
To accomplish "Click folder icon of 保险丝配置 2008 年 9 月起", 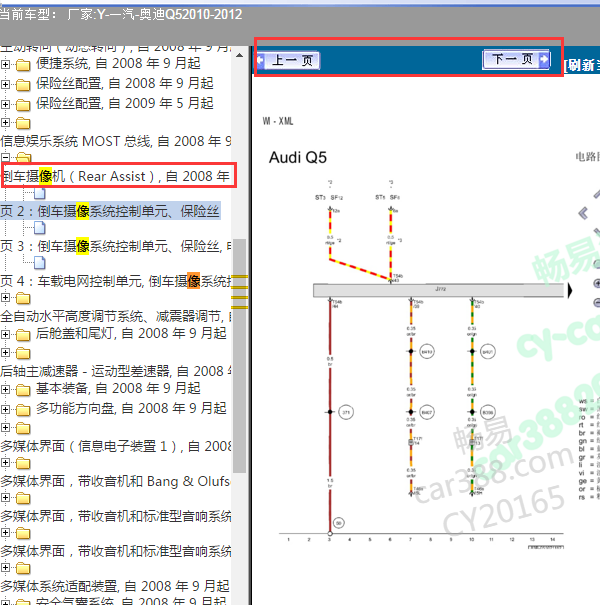I will pos(23,84).
